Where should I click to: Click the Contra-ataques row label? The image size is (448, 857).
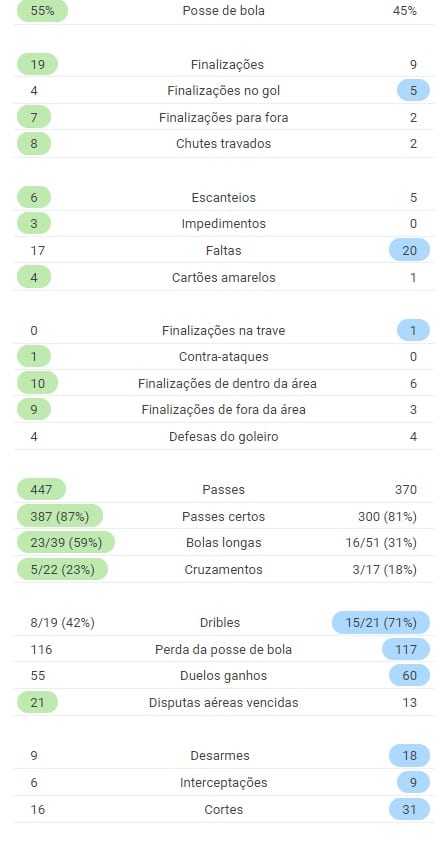[x=223, y=357]
